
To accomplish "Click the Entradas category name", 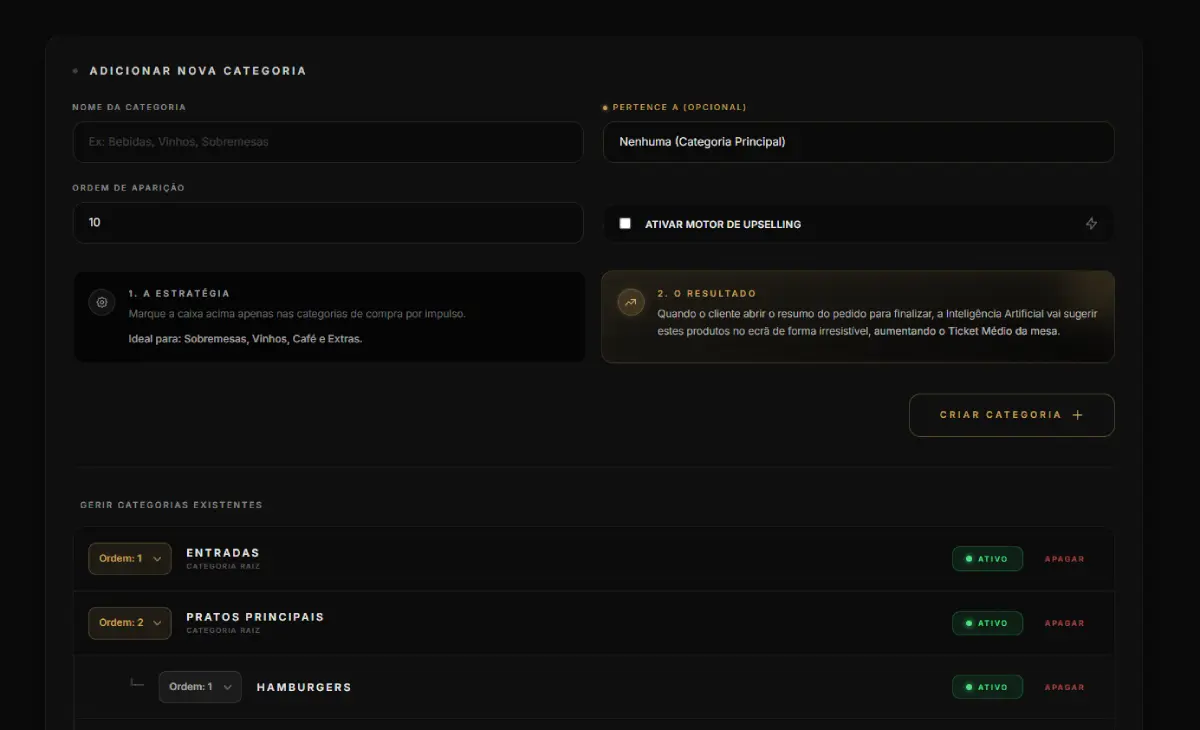I will coord(223,553).
